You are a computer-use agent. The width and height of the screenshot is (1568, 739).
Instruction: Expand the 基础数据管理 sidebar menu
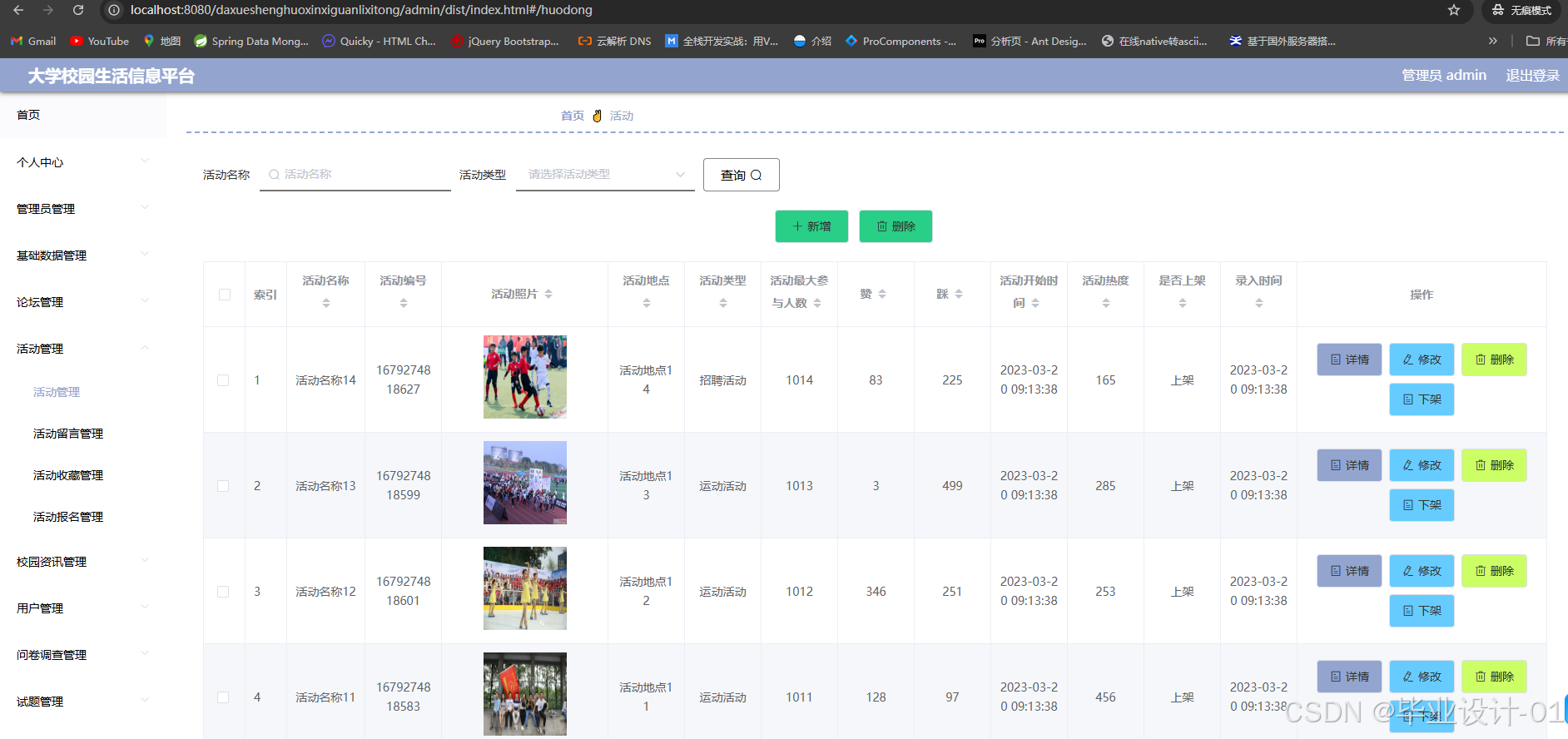83,255
